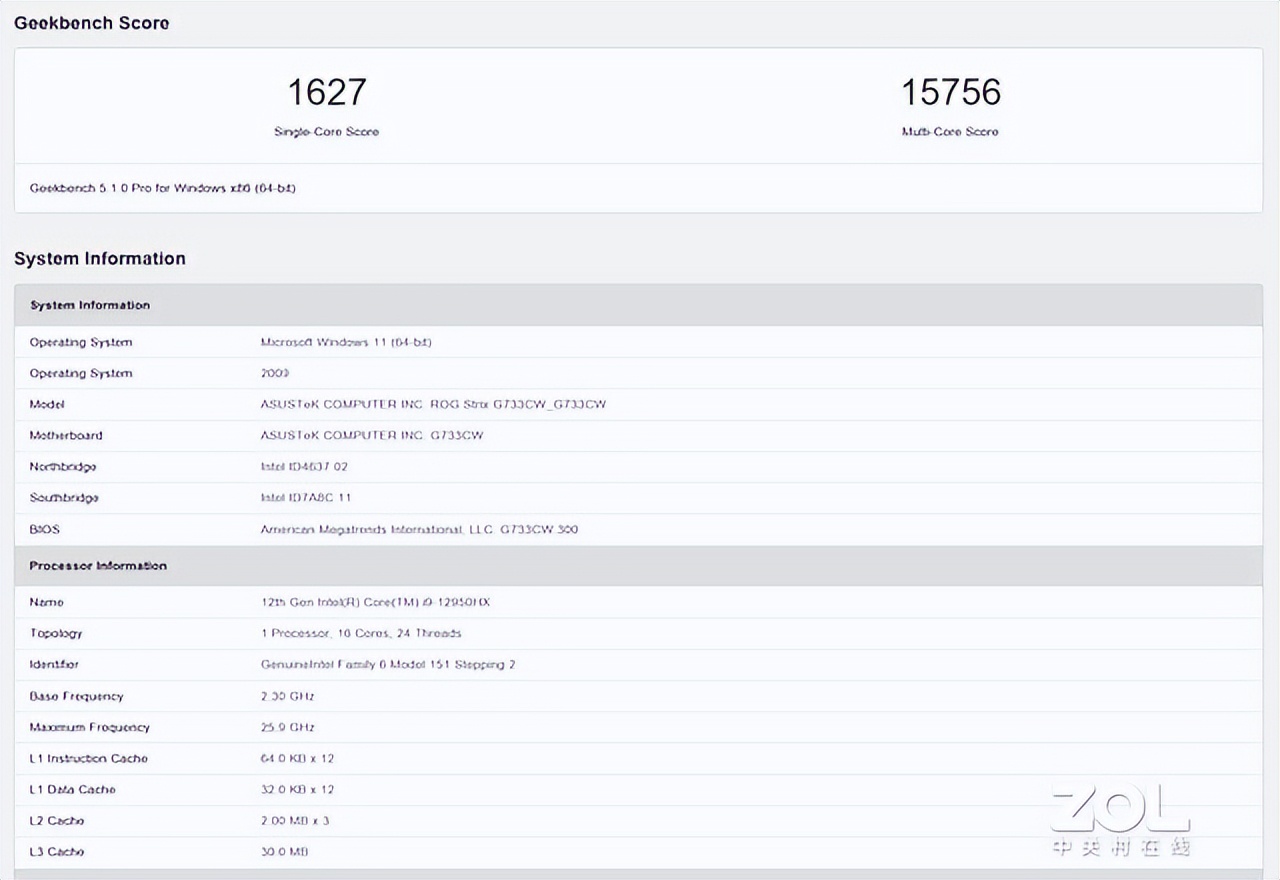Select the 12th Gen Intel Core i9 processor name

coord(376,602)
